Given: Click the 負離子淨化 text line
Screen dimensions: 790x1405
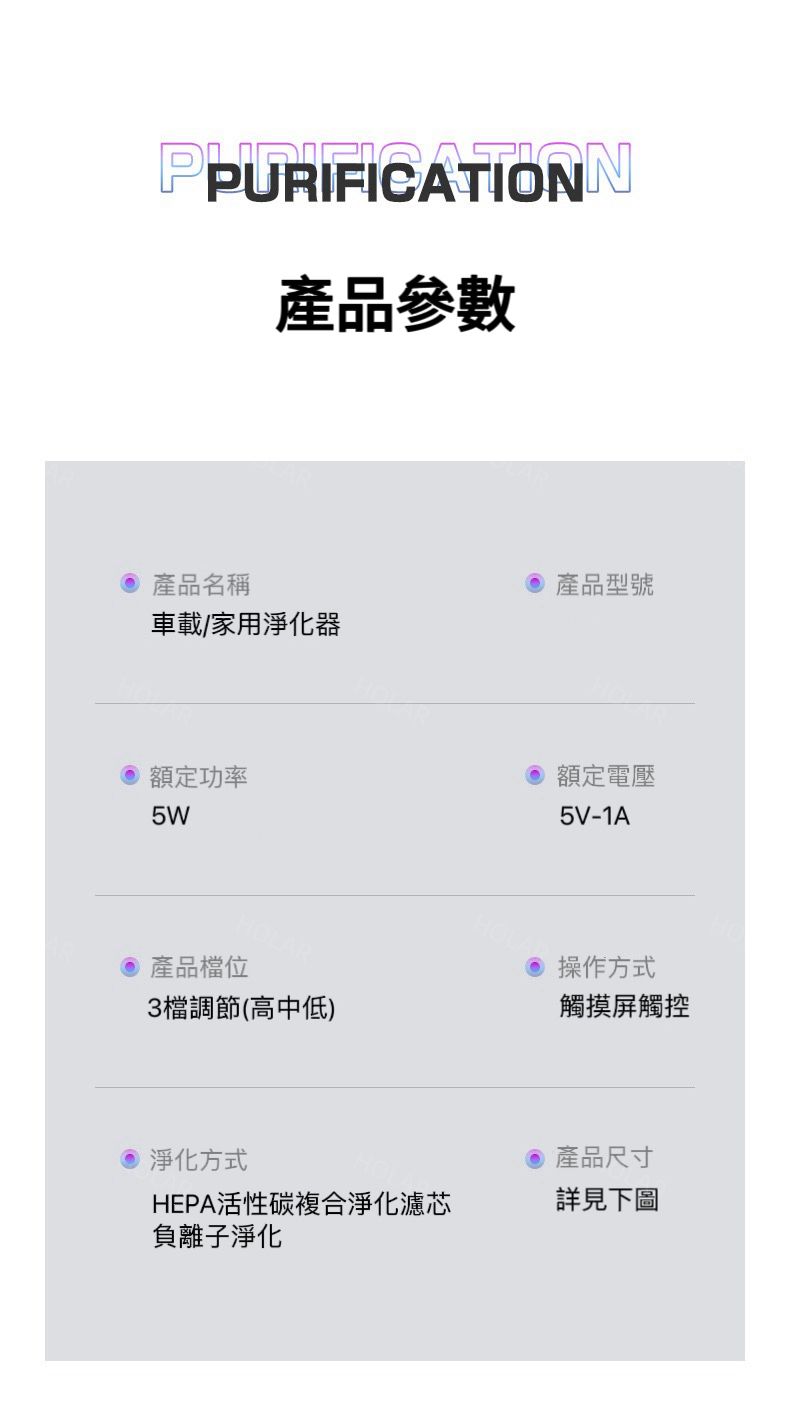Looking at the screenshot, I should 217,1237.
